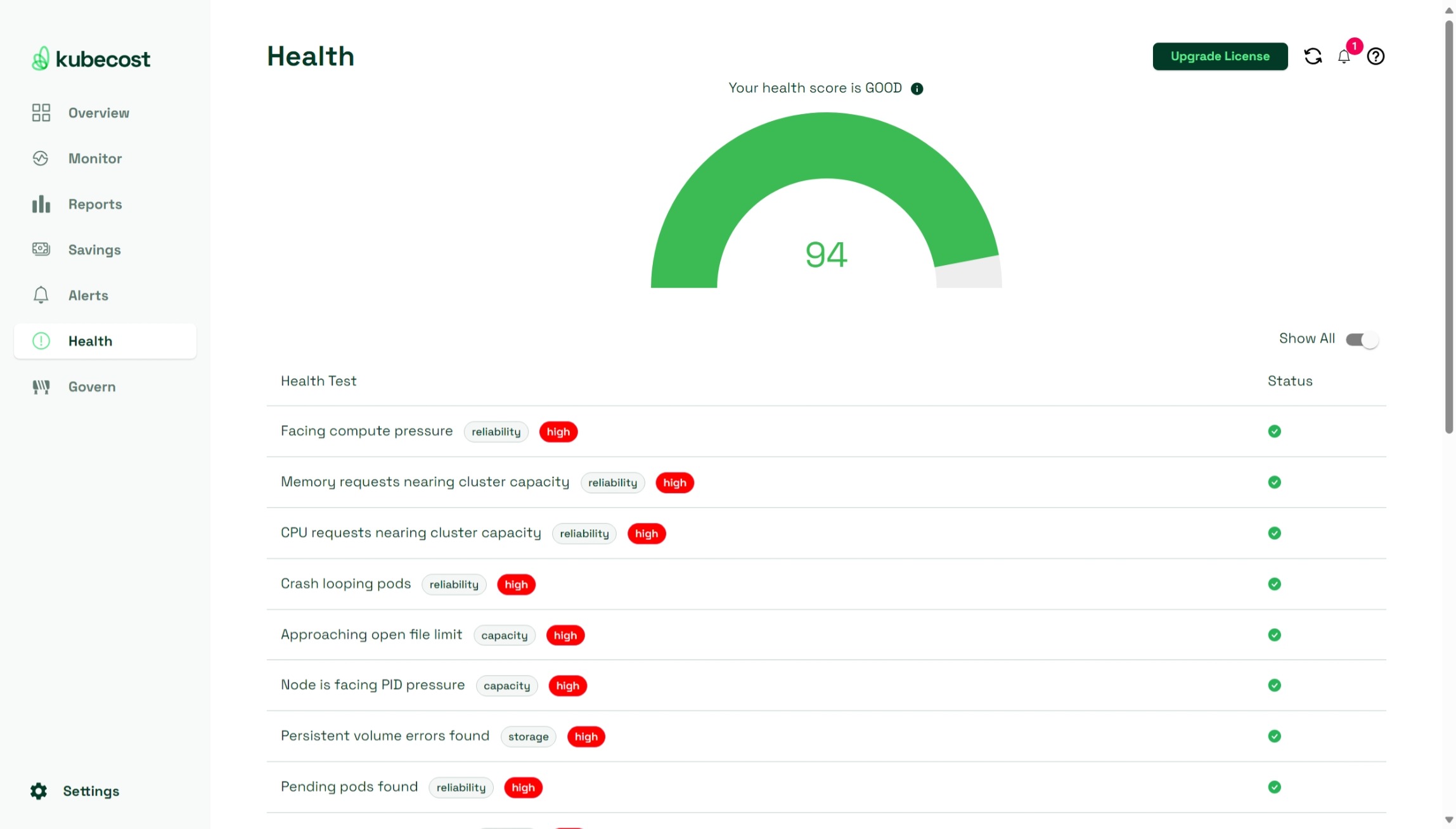1456x829 pixels.
Task: Toggle the green status check for Crash looping pods
Action: 1274,584
